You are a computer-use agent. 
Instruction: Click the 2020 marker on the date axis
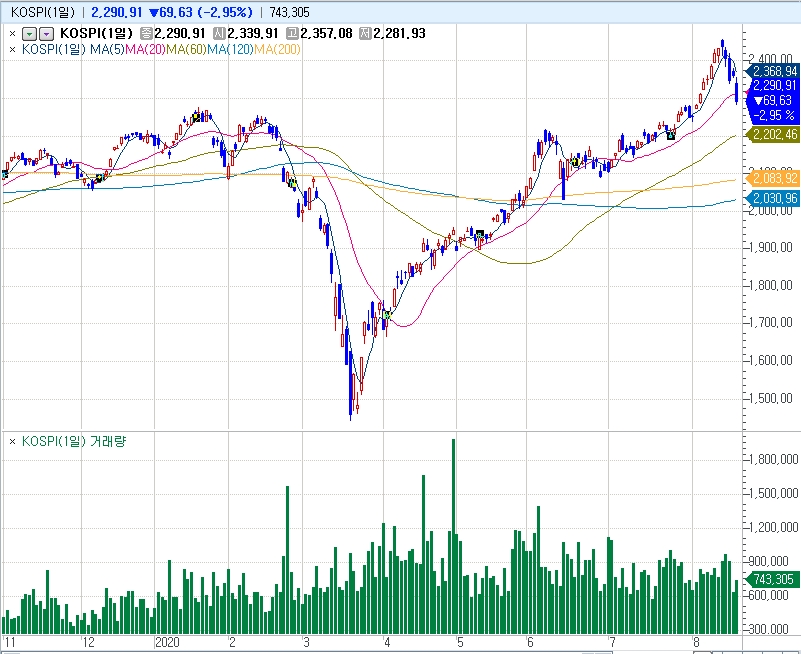click(169, 644)
